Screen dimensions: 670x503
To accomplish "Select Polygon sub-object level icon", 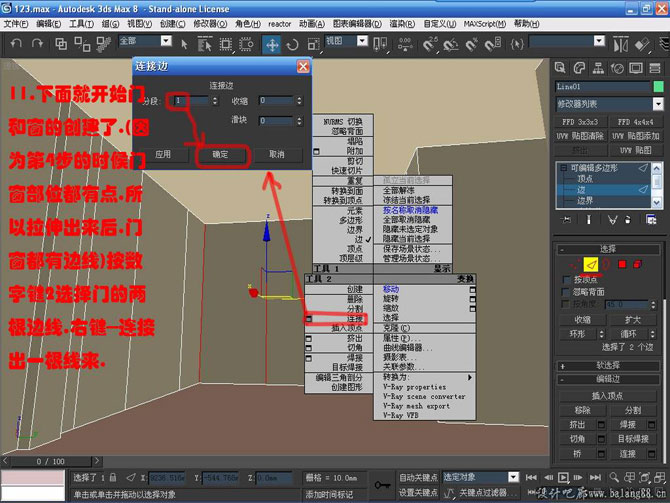I will coord(622,265).
